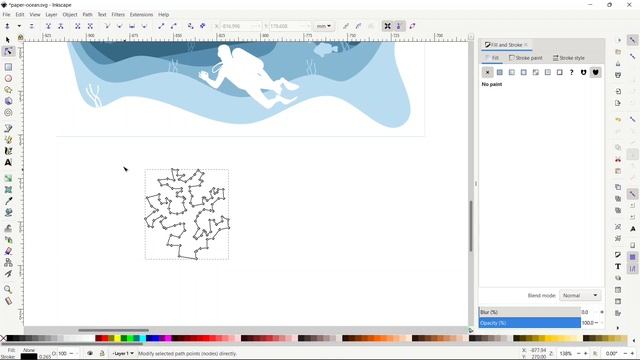This screenshot has width=640, height=360.
Task: Switch to the Fill tab
Action: (492, 58)
